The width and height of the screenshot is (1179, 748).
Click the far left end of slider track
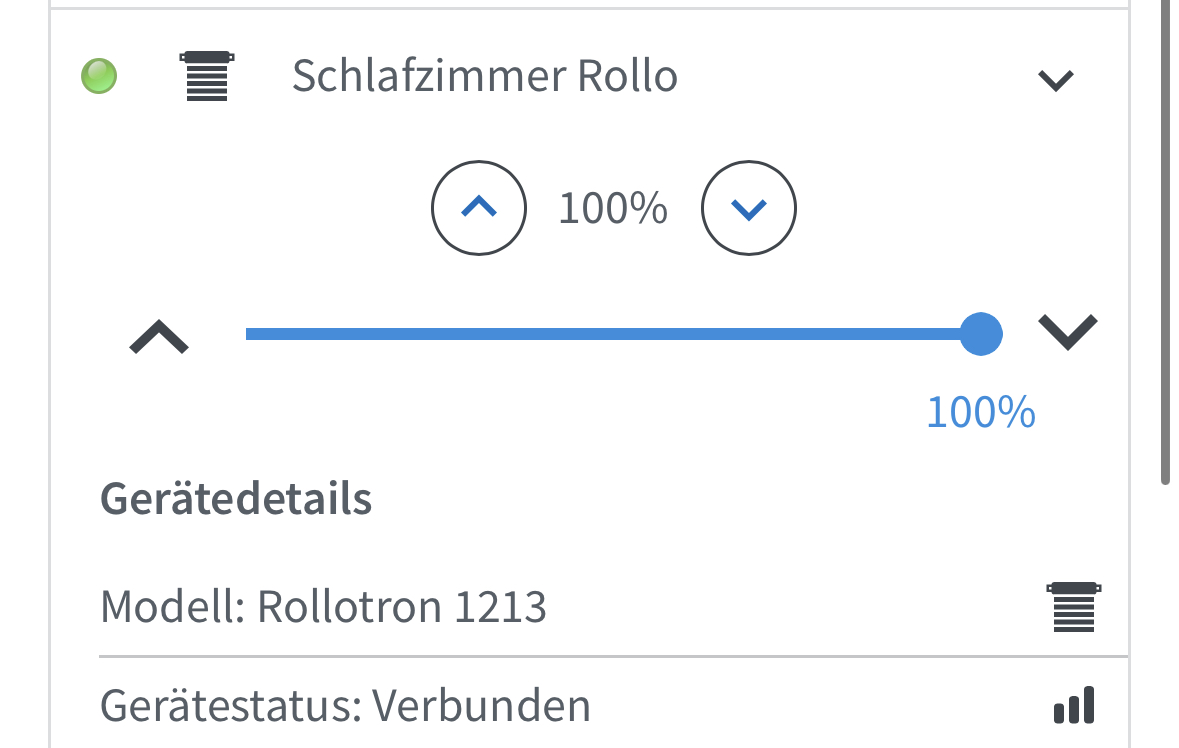click(250, 334)
